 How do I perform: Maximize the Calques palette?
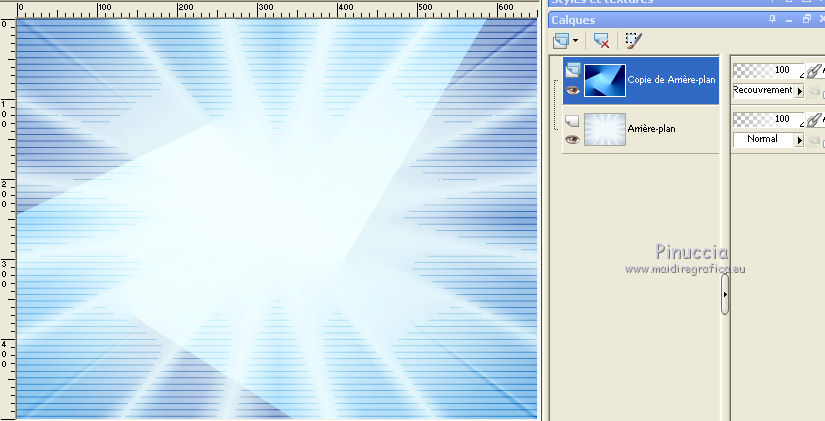point(807,19)
